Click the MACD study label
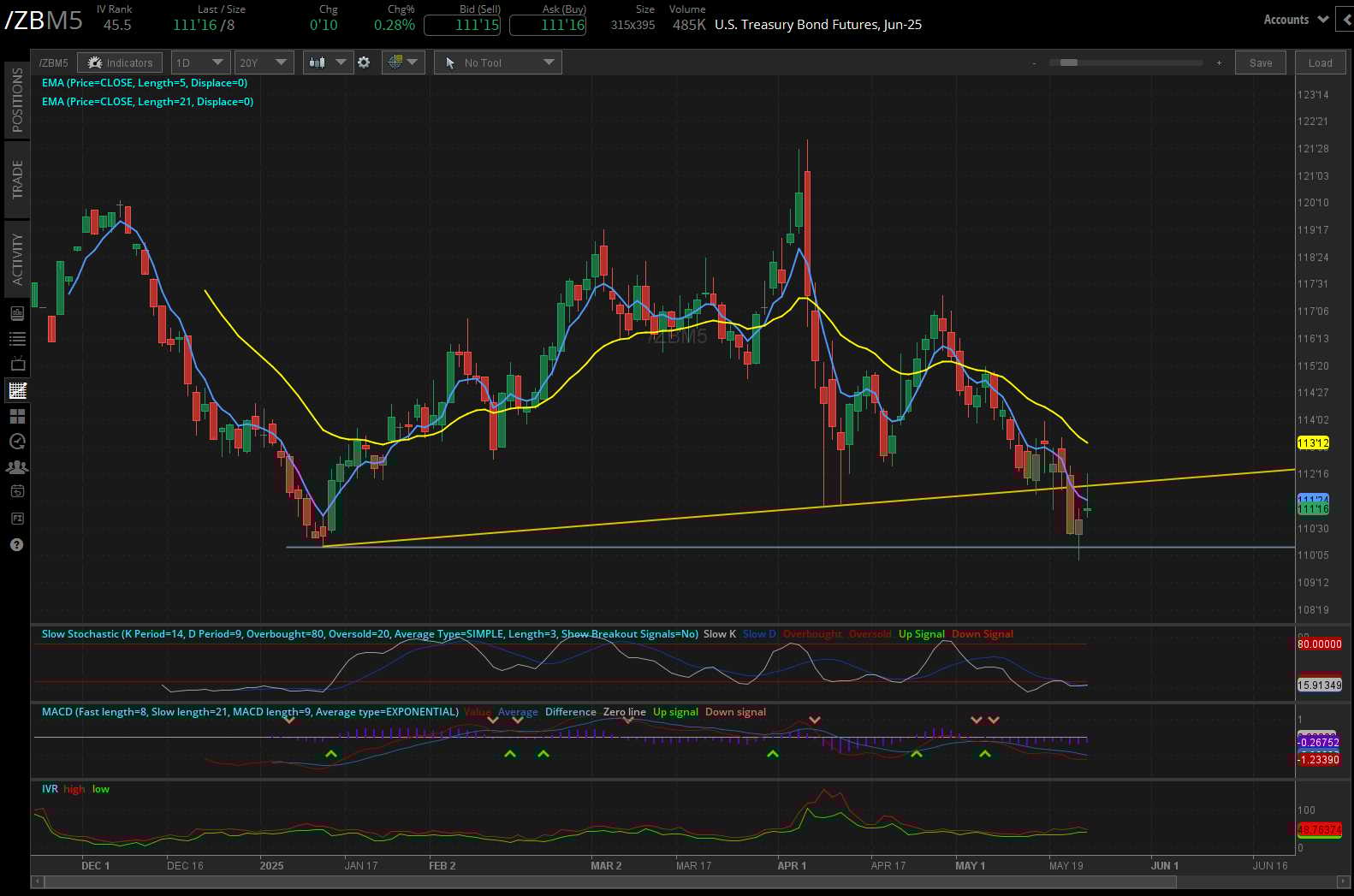Screen dimensions: 1354x896 250,712
